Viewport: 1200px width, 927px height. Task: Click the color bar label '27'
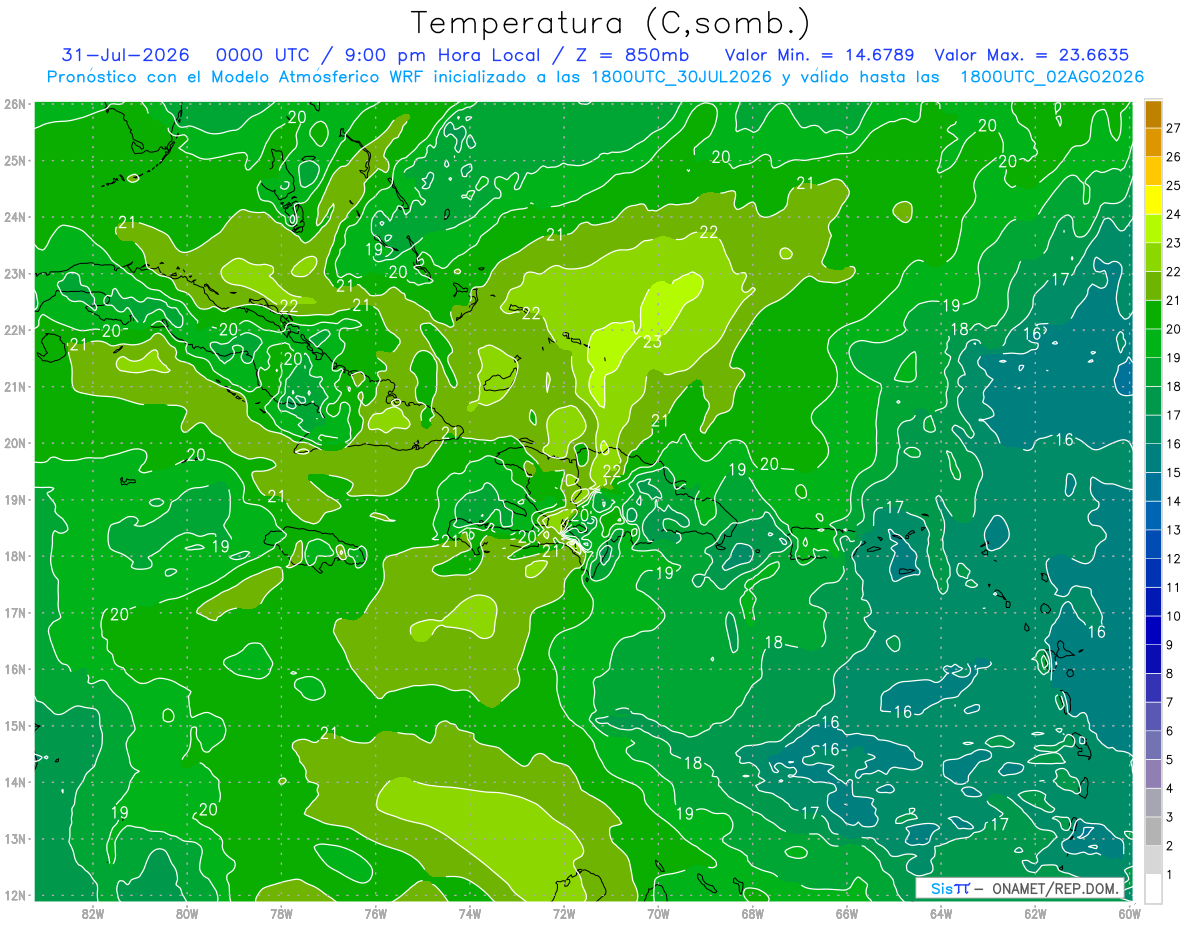pyautogui.click(x=1174, y=127)
